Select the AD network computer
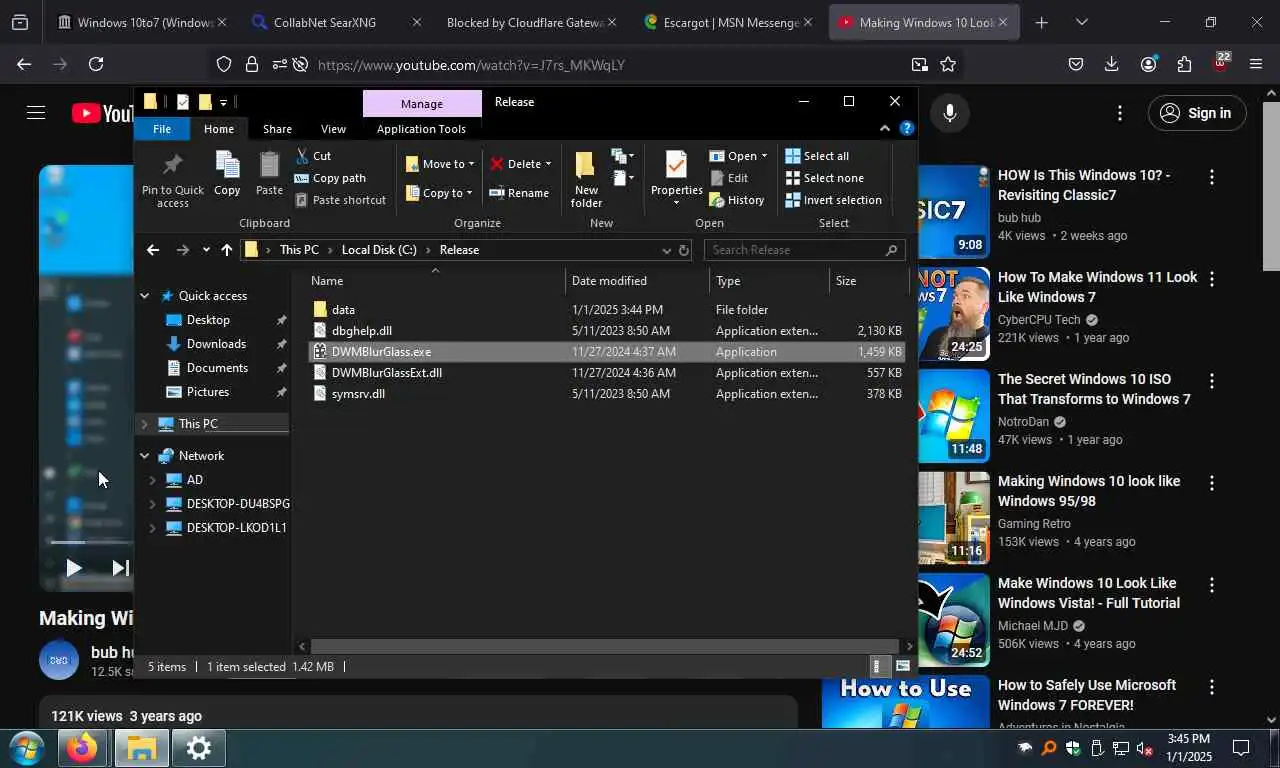 click(x=194, y=480)
